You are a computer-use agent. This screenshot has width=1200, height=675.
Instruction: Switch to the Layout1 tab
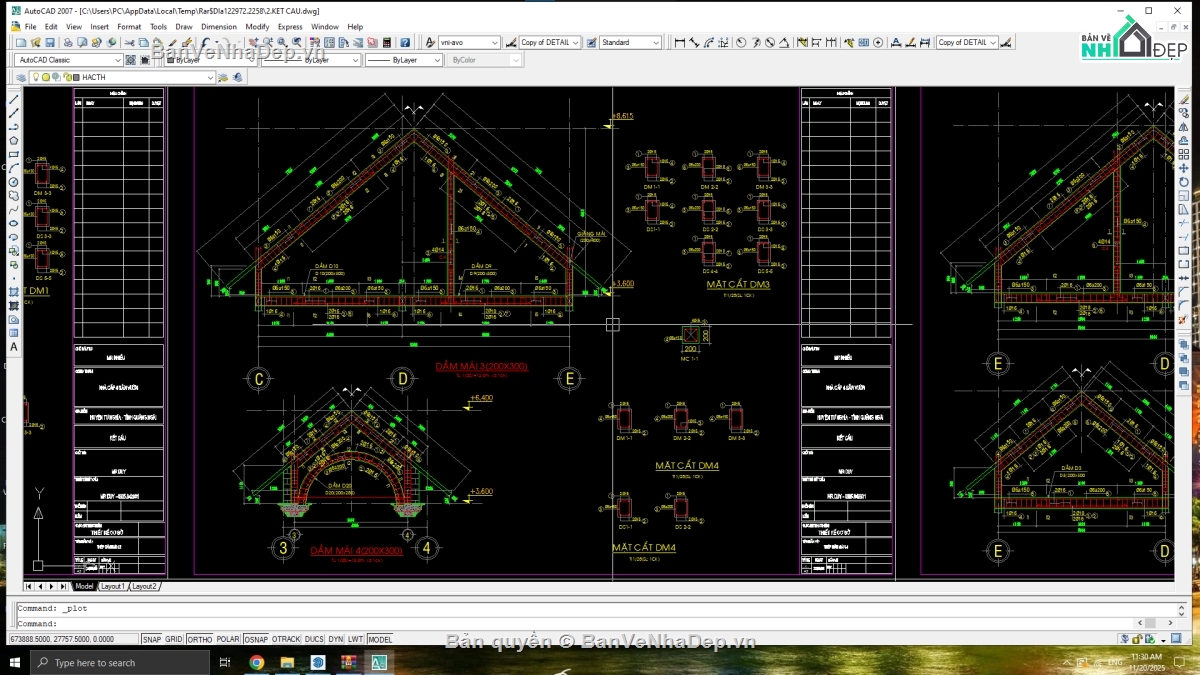113,586
